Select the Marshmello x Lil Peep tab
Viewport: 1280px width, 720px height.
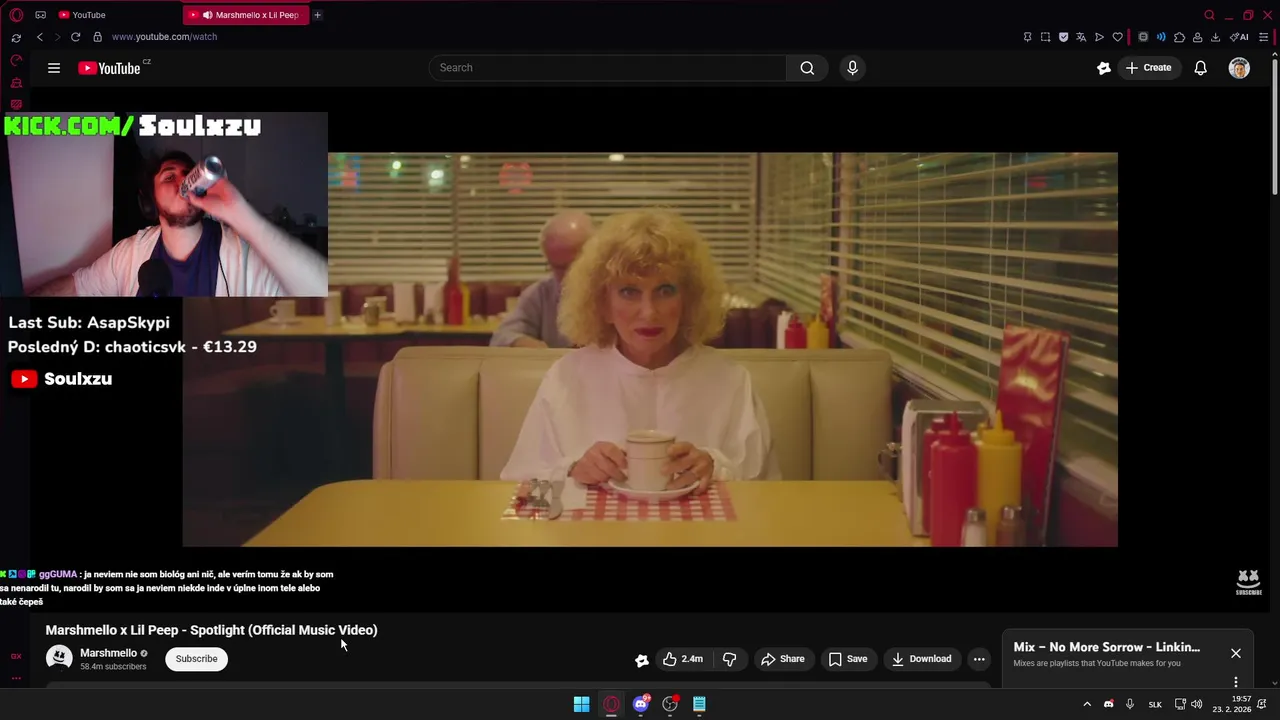[246, 15]
